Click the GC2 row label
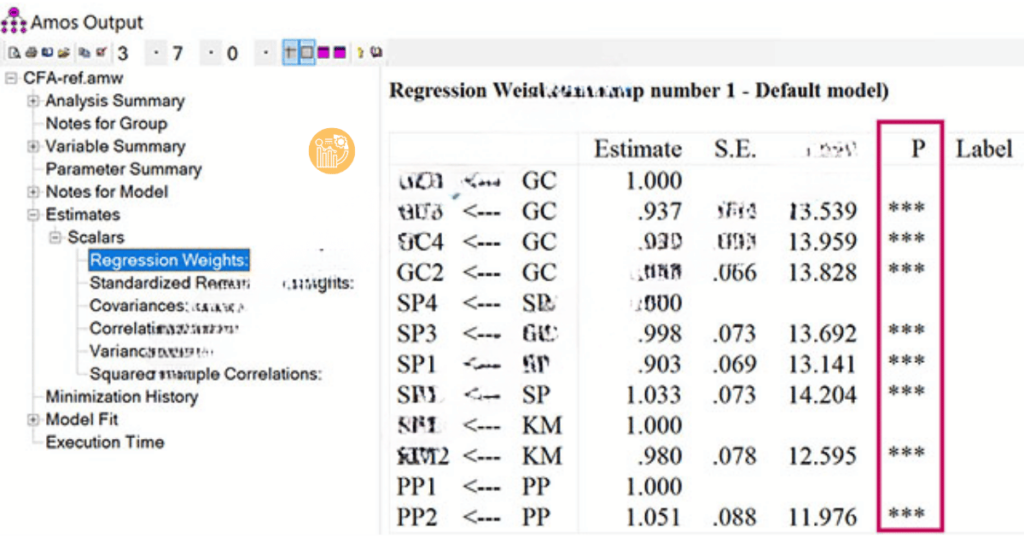Image resolution: width=1024 pixels, height=538 pixels. point(420,273)
